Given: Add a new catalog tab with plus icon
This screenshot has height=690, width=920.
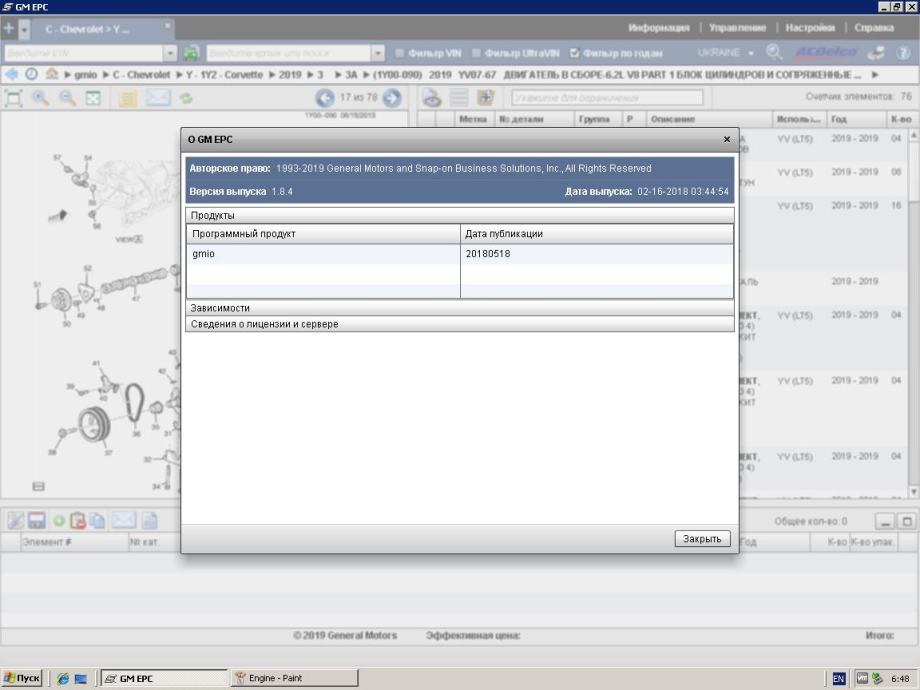Looking at the screenshot, I should pyautogui.click(x=8, y=28).
